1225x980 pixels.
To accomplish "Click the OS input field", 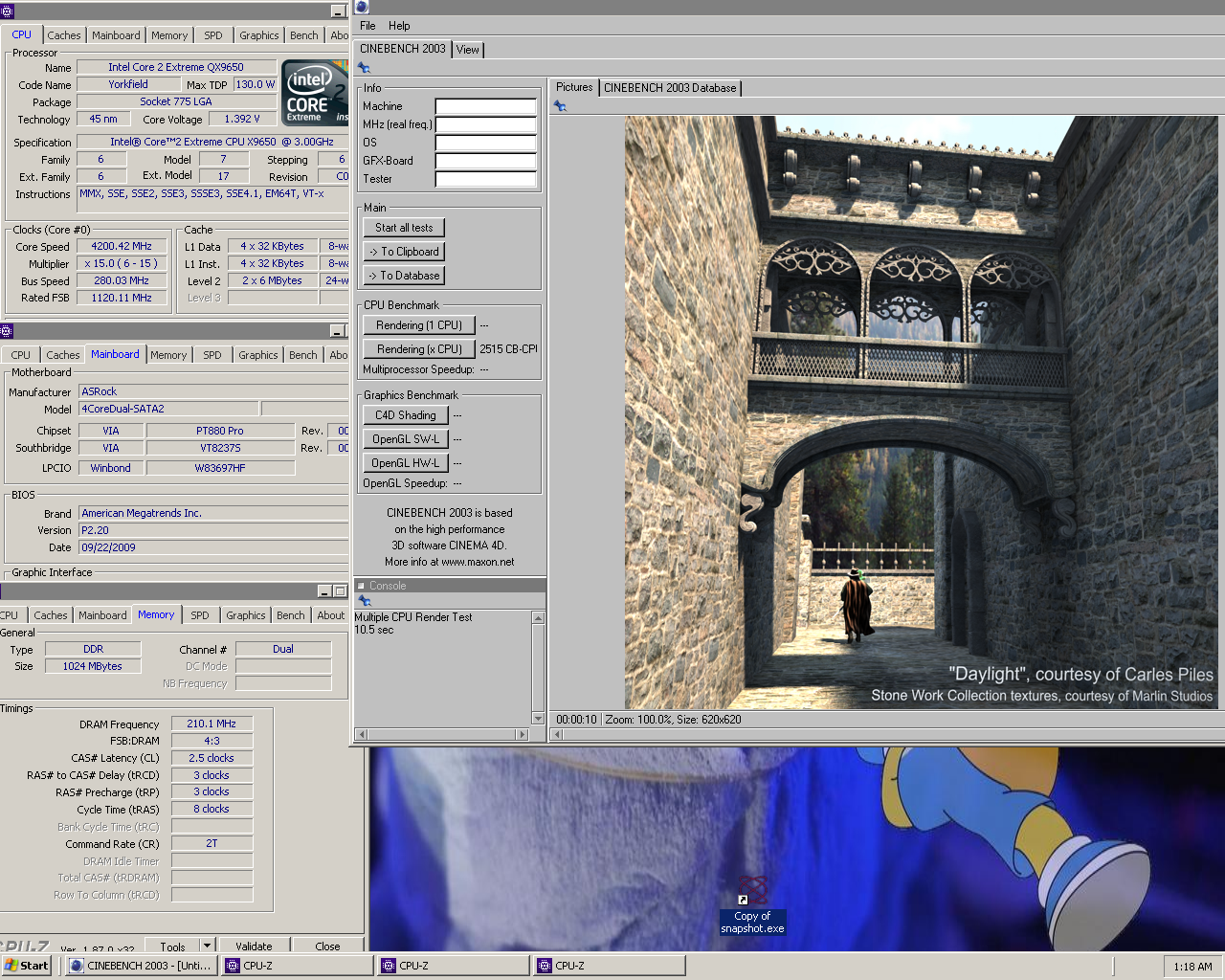I will coord(486,143).
